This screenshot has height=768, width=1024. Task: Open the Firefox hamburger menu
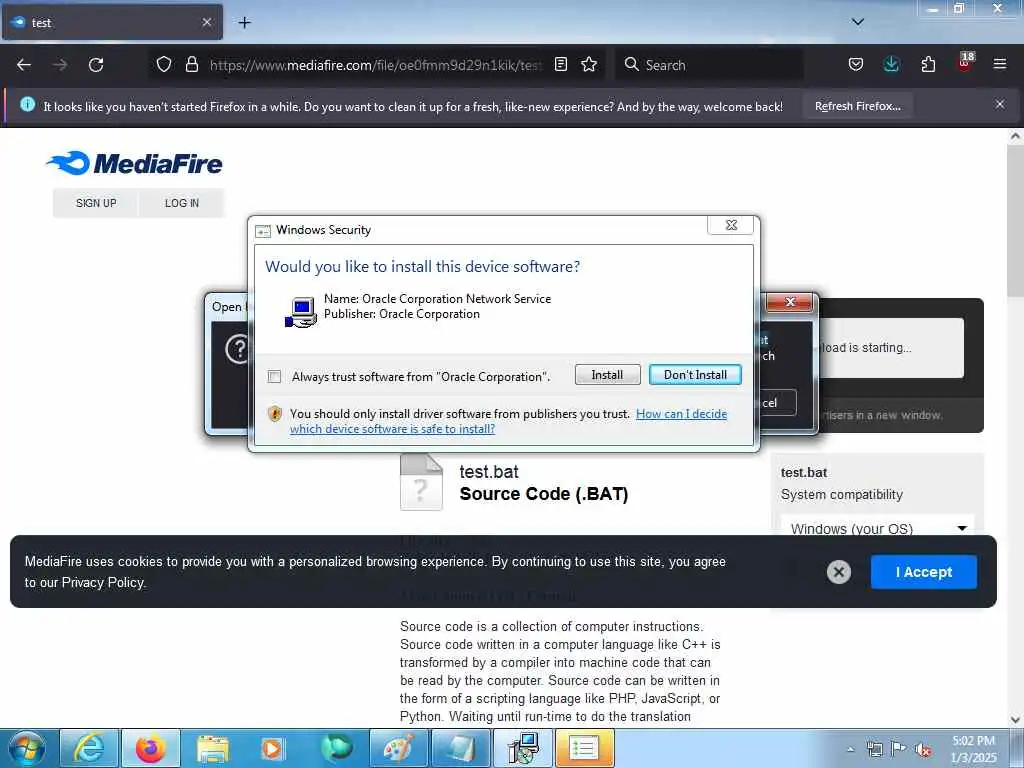click(1000, 64)
